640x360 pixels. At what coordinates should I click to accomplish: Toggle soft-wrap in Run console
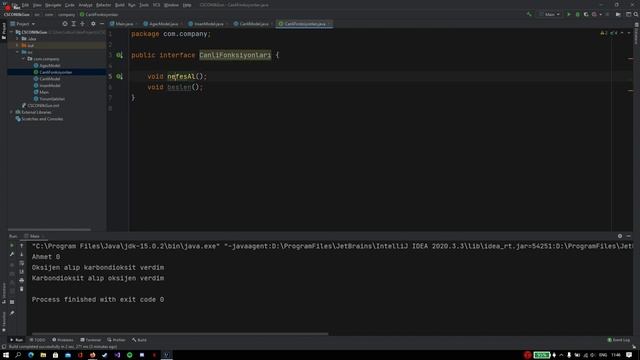tap(22, 263)
